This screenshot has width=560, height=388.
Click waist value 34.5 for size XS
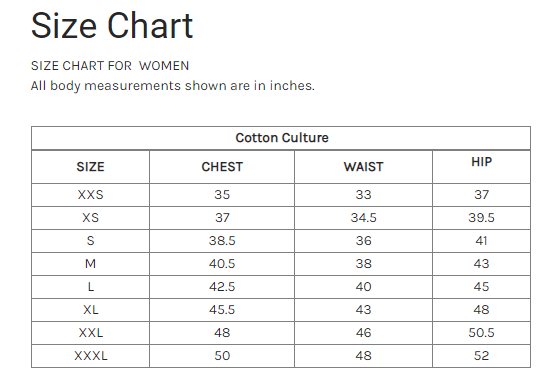pyautogui.click(x=363, y=218)
